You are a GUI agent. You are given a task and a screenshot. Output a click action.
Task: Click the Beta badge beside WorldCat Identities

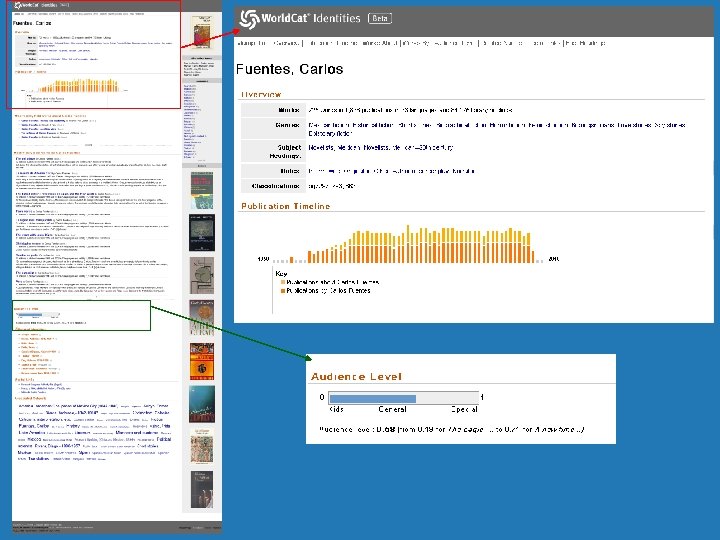[380, 18]
